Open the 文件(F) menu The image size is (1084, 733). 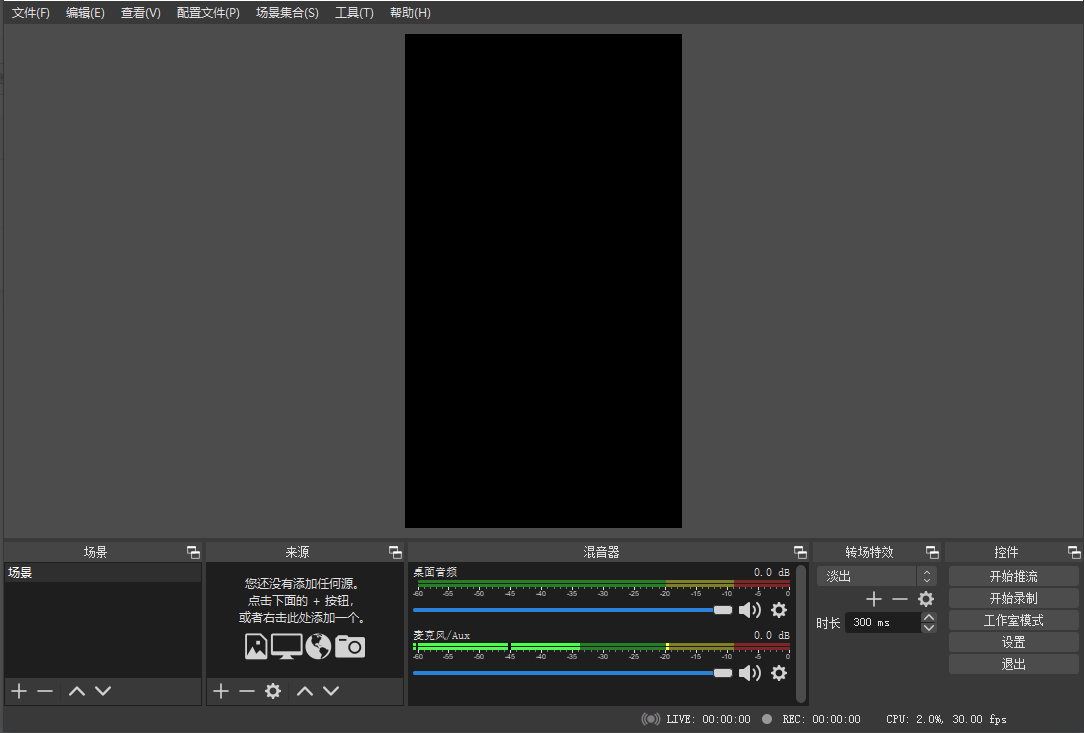click(31, 13)
